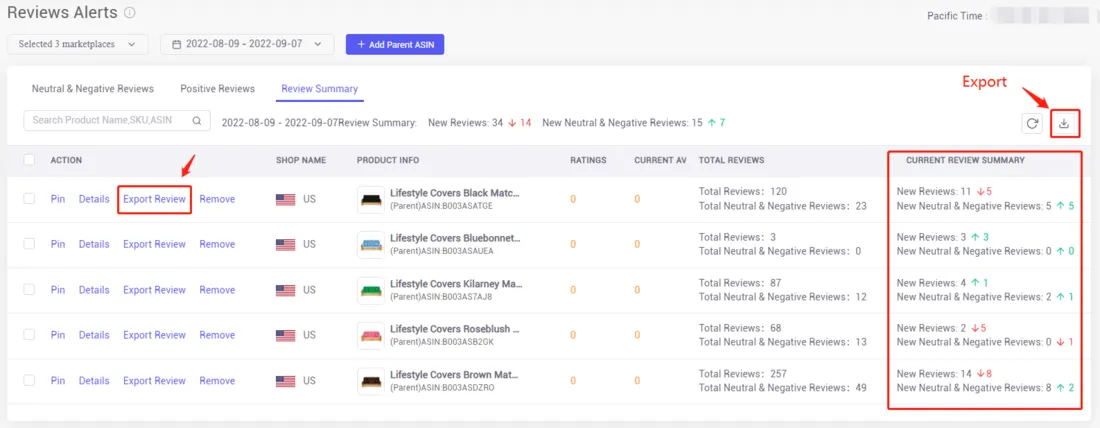
Task: Click the PRODUCT INFO column header
Action: 388,161
